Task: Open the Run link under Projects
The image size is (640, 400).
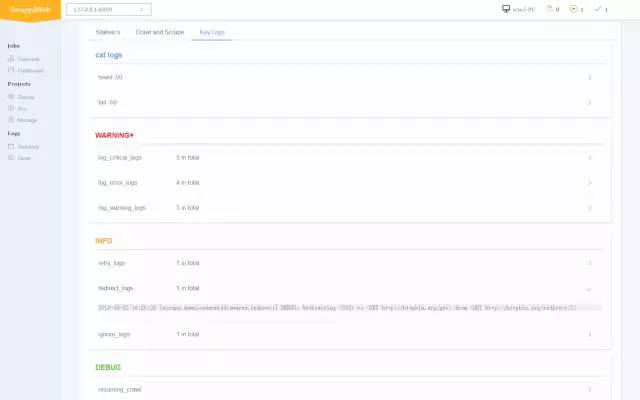Action: (x=22, y=109)
